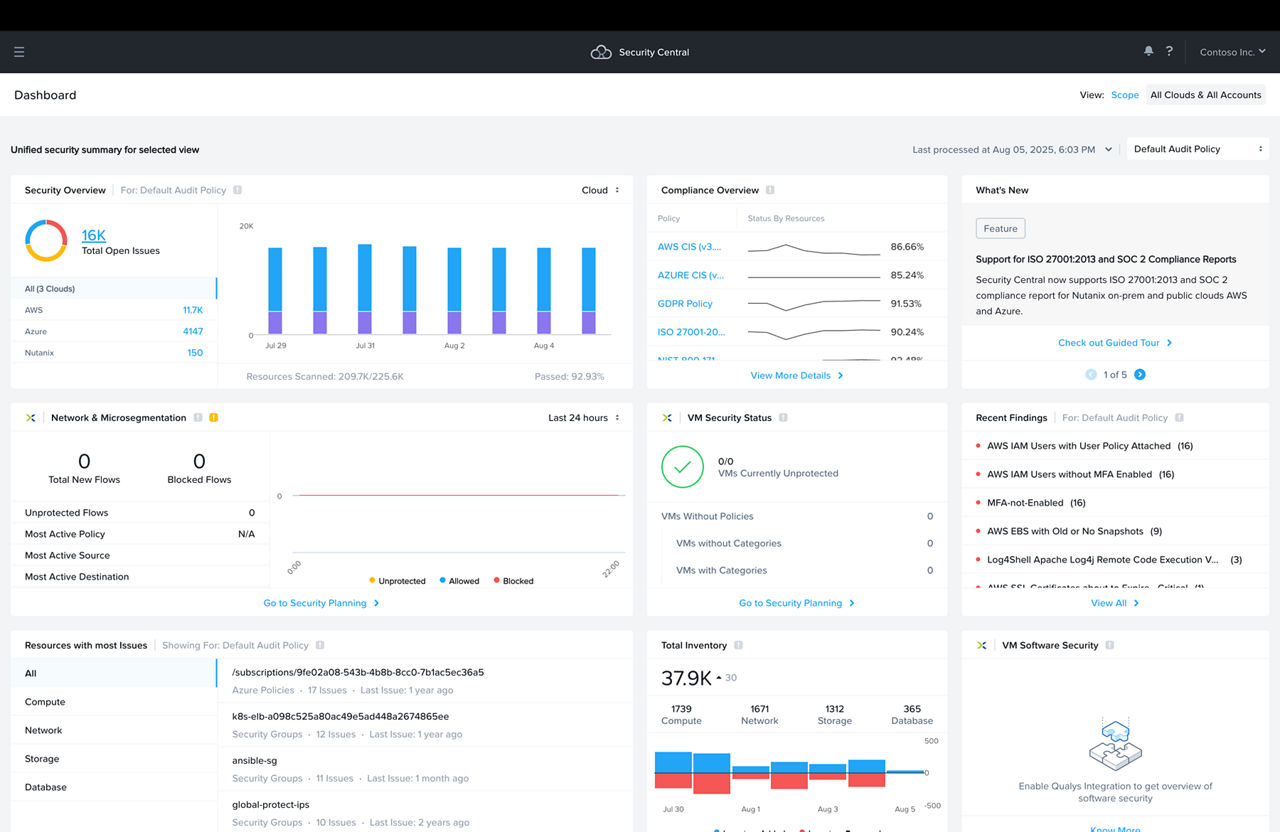Click the Nutanix icon on VM Security Status widget
The width and height of the screenshot is (1280, 832).
coord(666,417)
